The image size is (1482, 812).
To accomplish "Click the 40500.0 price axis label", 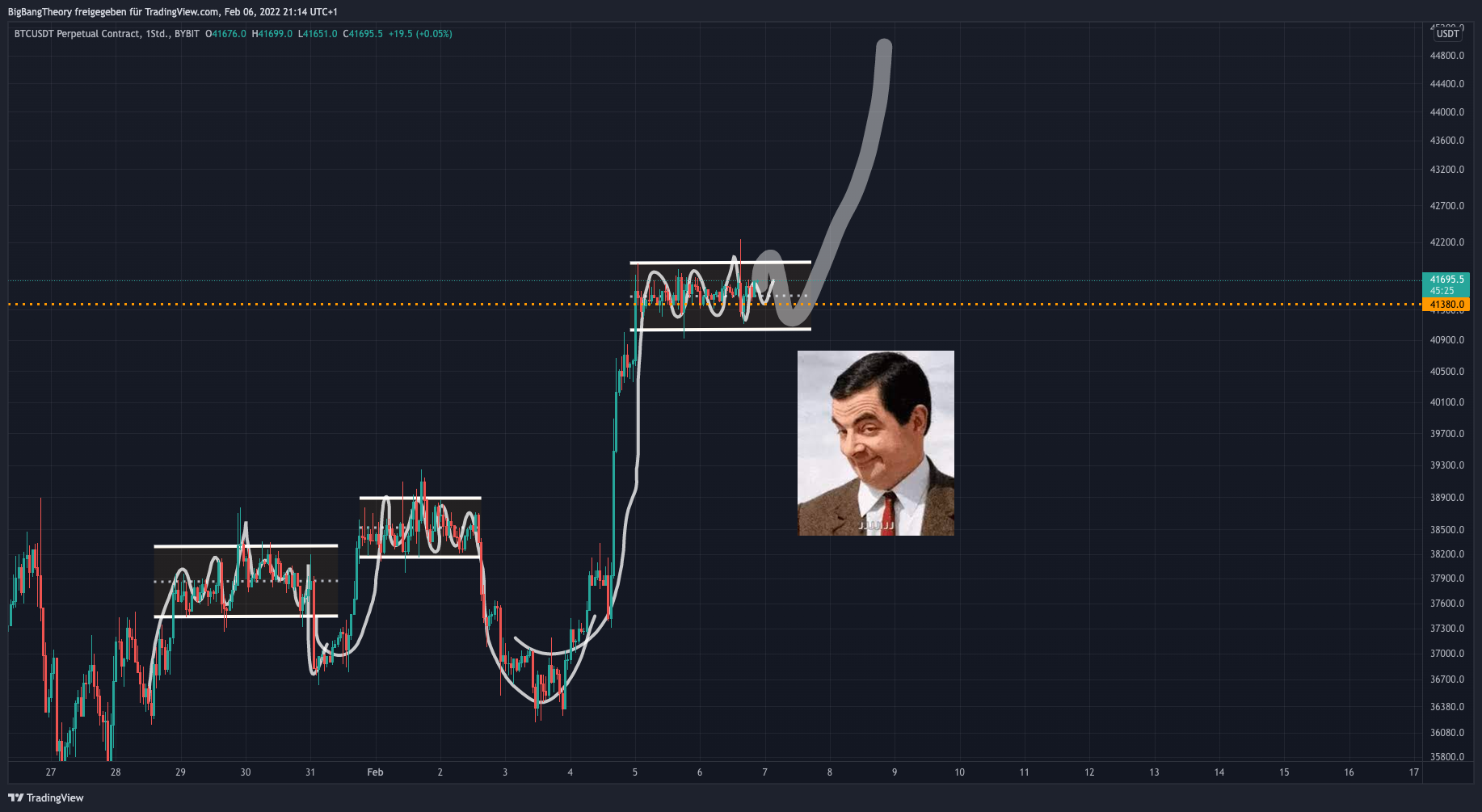I will [x=1447, y=372].
